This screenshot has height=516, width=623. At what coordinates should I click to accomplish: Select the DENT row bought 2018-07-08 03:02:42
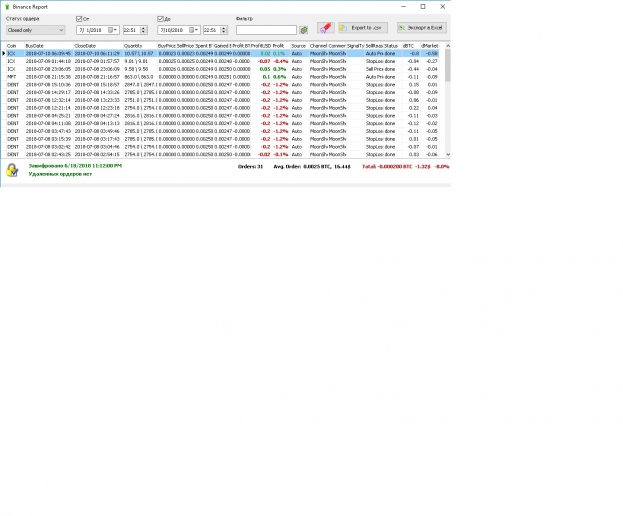222,147
